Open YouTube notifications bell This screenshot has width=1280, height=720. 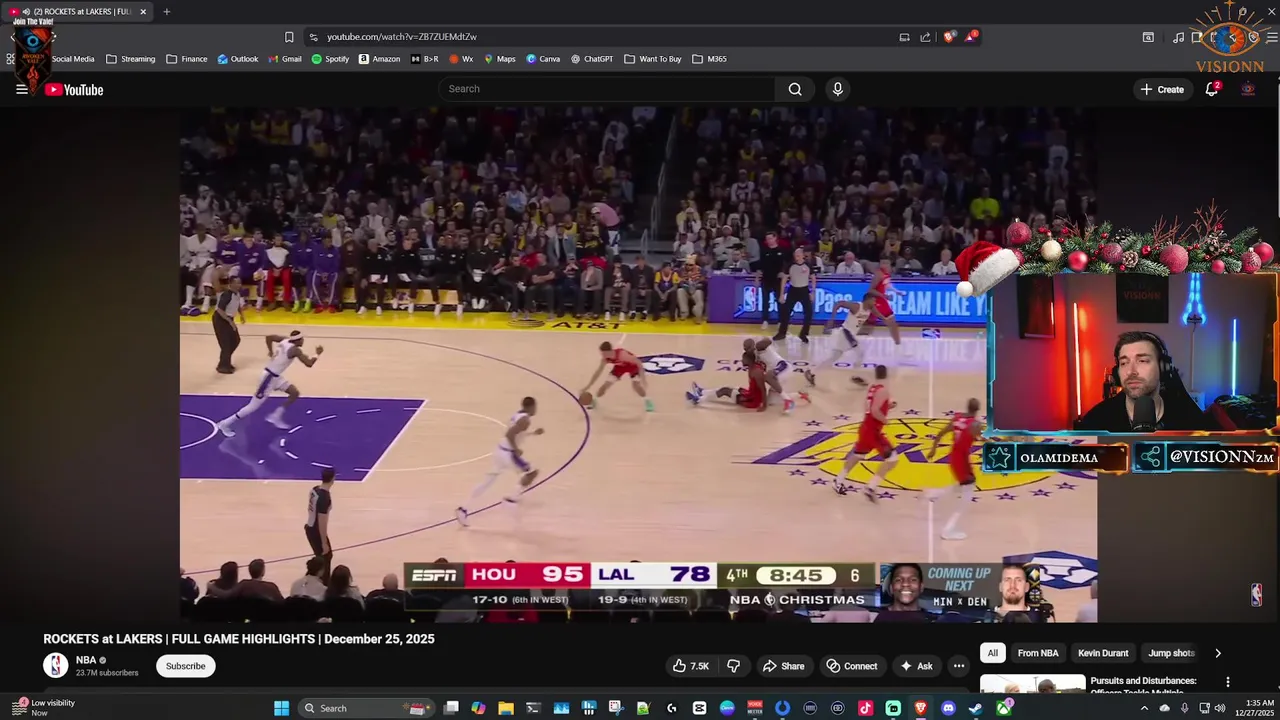click(1212, 89)
